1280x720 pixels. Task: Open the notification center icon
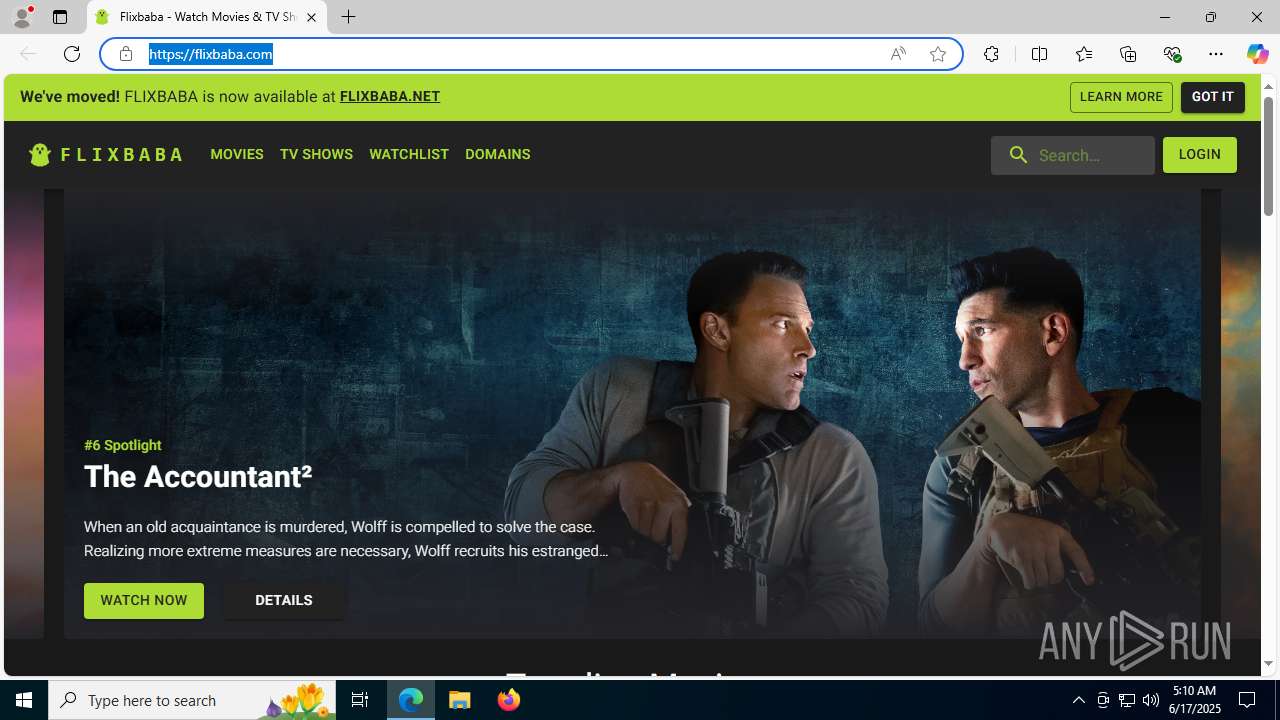[1247, 700]
